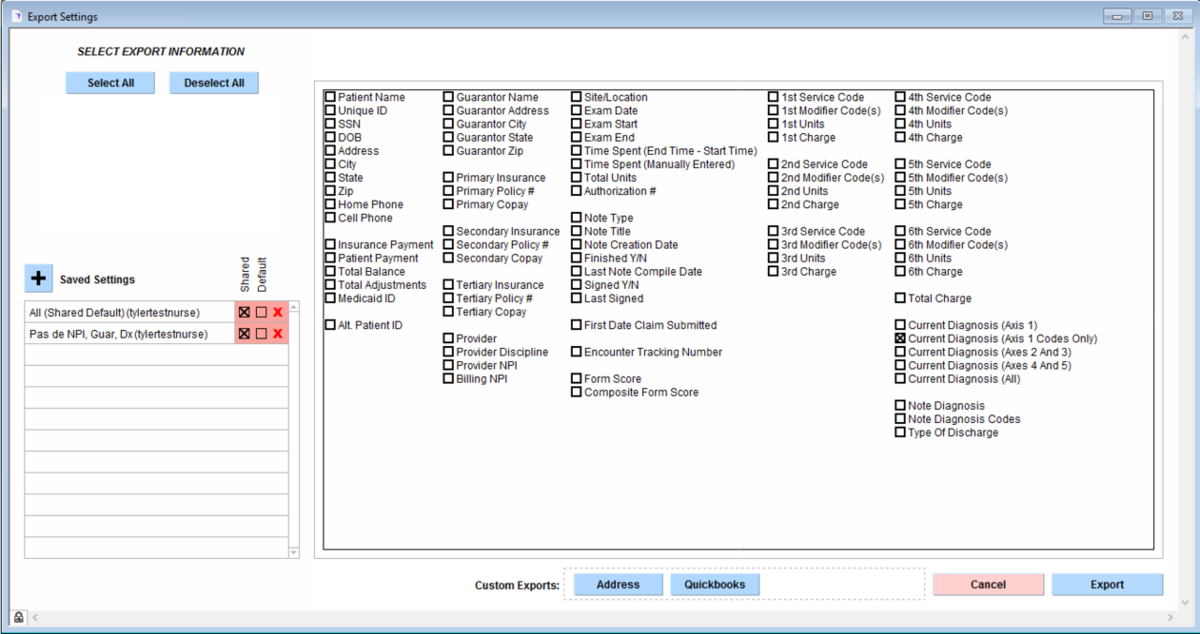
Task: Choose the Quickbooks custom export
Action: (x=714, y=584)
